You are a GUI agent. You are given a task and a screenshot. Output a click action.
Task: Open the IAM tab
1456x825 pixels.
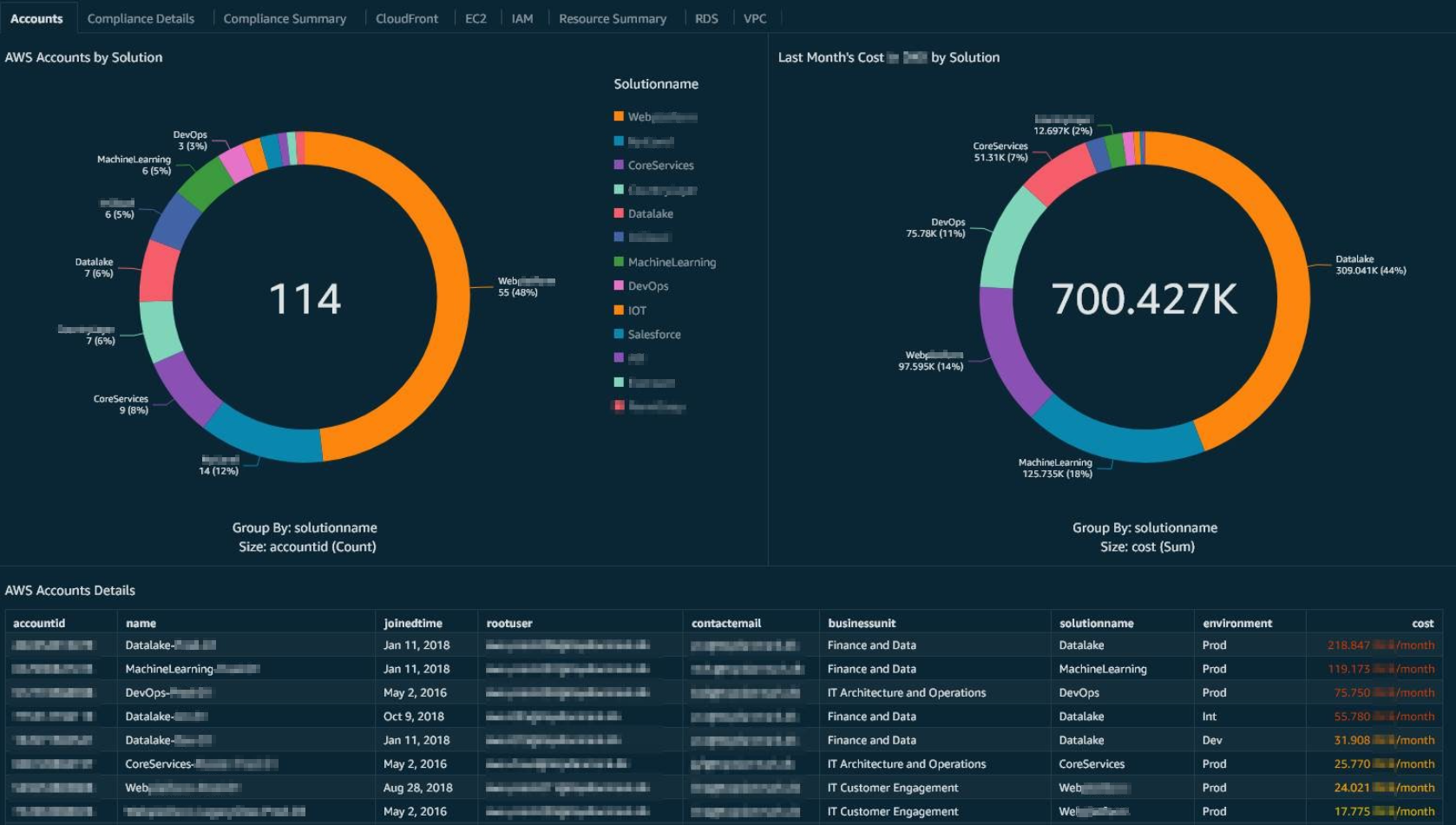pyautogui.click(x=522, y=17)
